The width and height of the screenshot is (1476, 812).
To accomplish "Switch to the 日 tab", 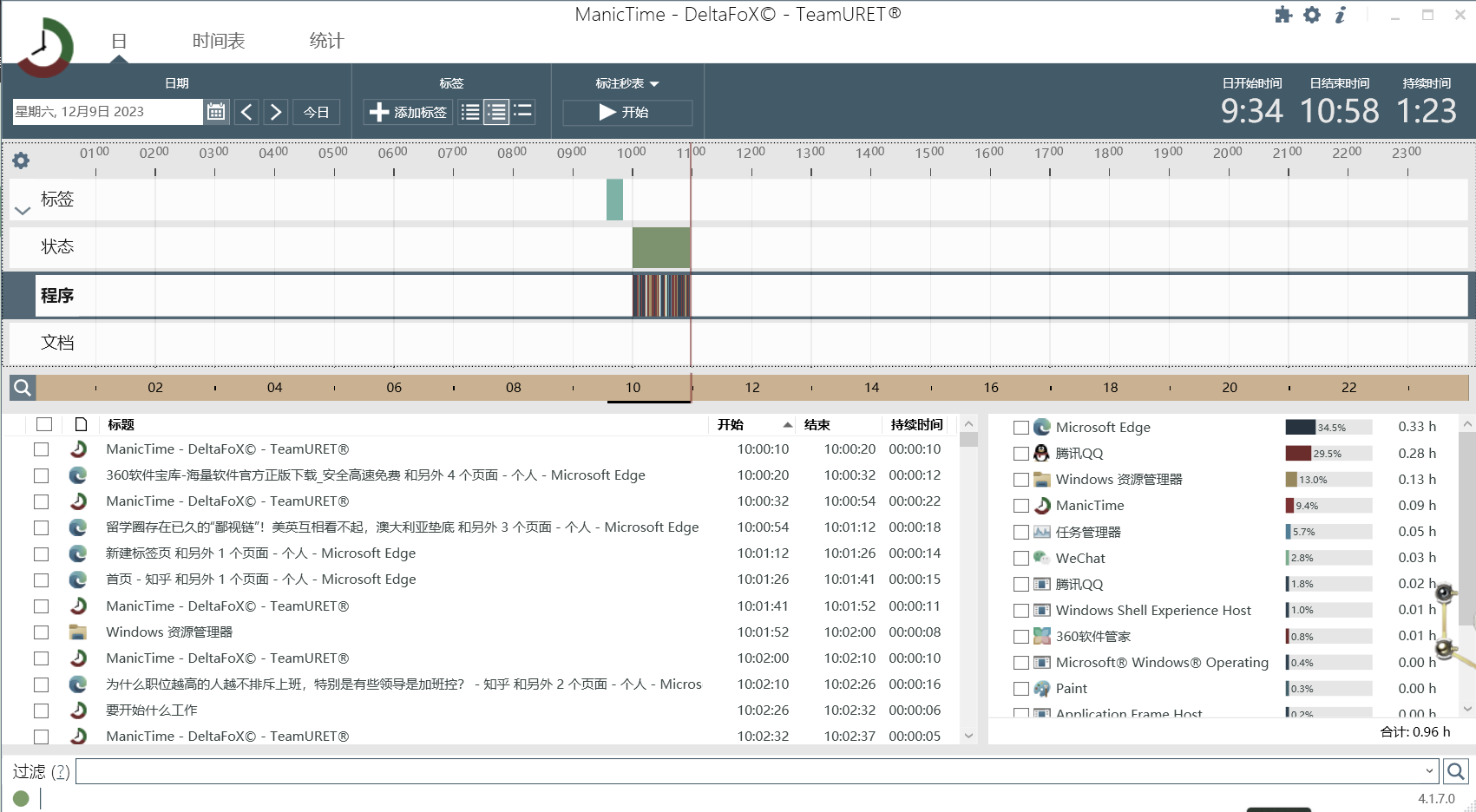I will coord(119,41).
